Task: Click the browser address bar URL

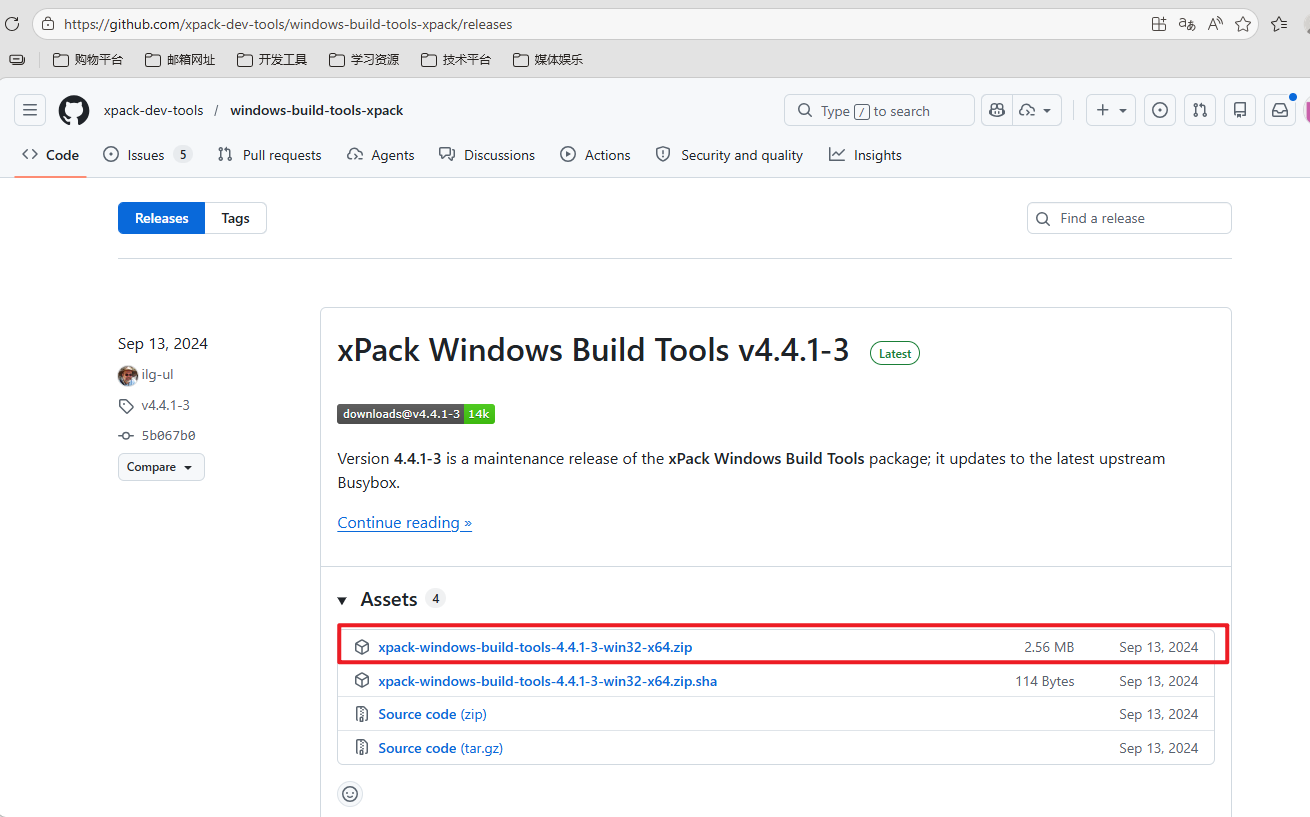Action: [289, 23]
